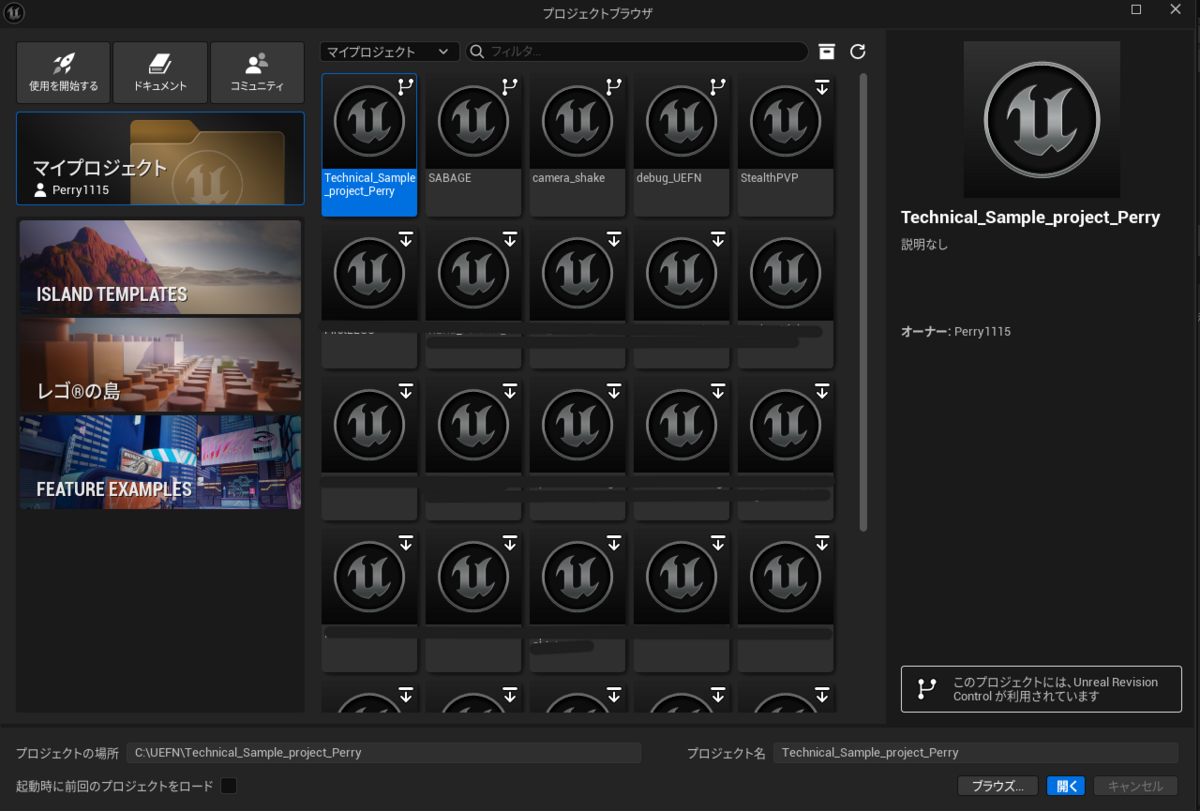Maximize the プロジェクトブラウザ window
The image size is (1200, 811).
(1136, 10)
